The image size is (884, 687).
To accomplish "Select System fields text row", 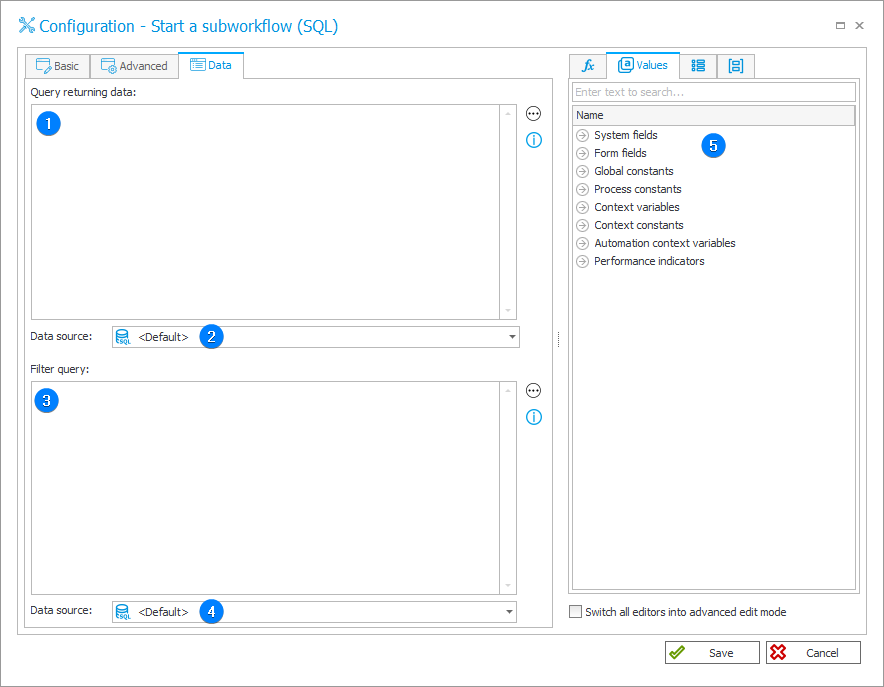I will coord(626,135).
